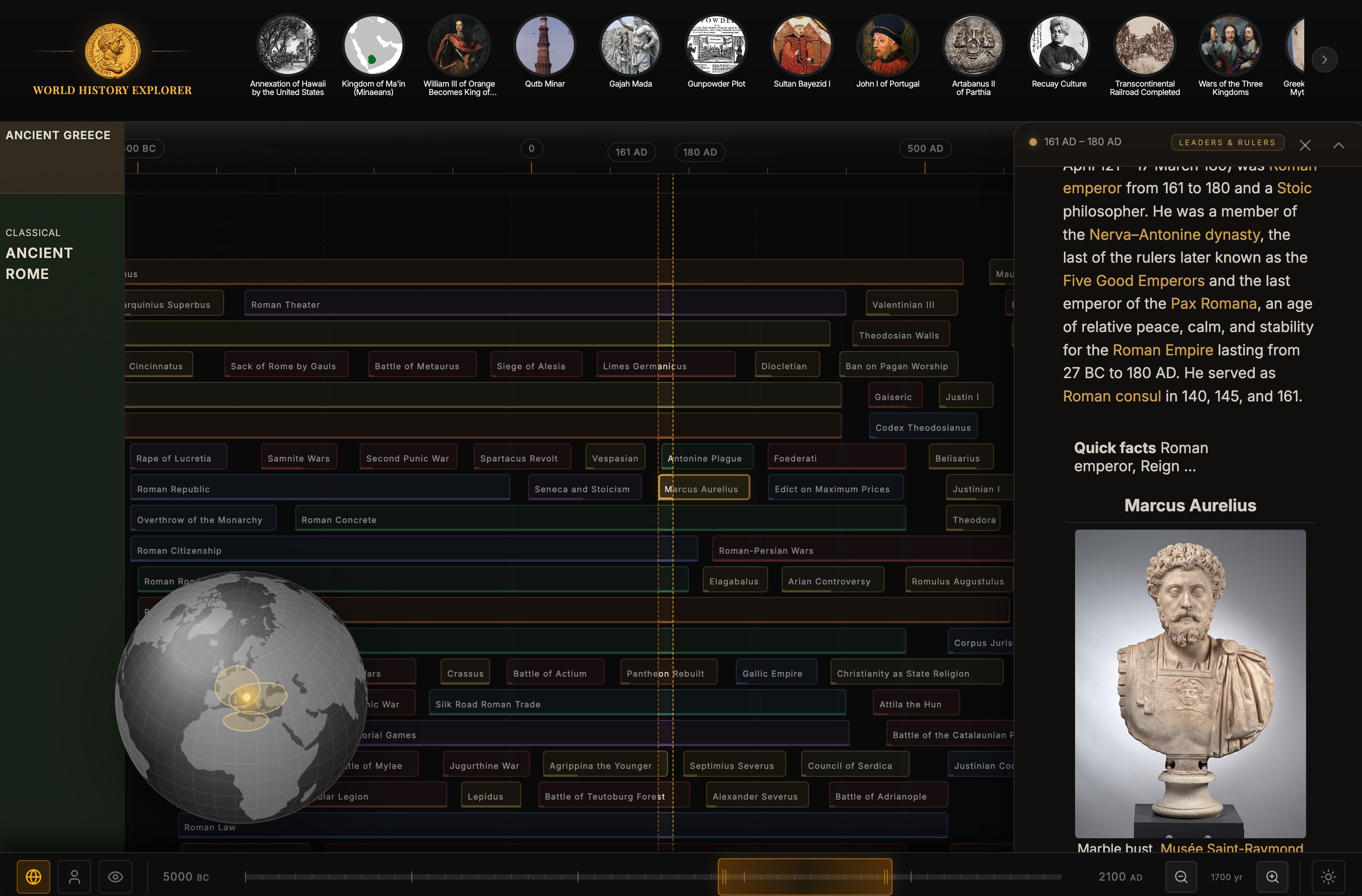
Task: Toggle the Leaders & Rulers filter pill
Action: click(x=1226, y=143)
